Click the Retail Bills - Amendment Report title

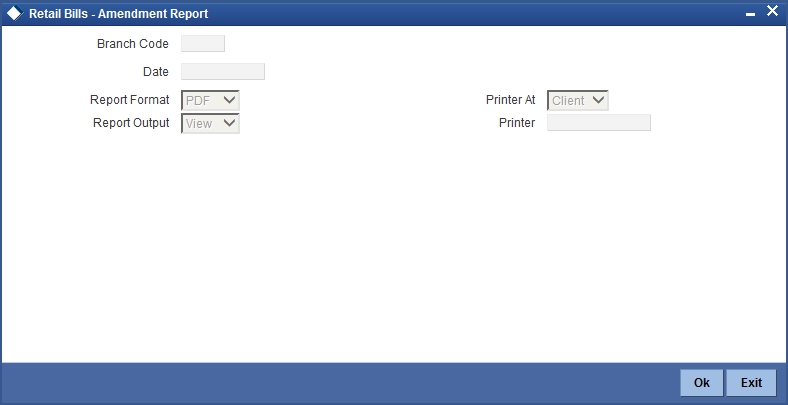point(119,14)
